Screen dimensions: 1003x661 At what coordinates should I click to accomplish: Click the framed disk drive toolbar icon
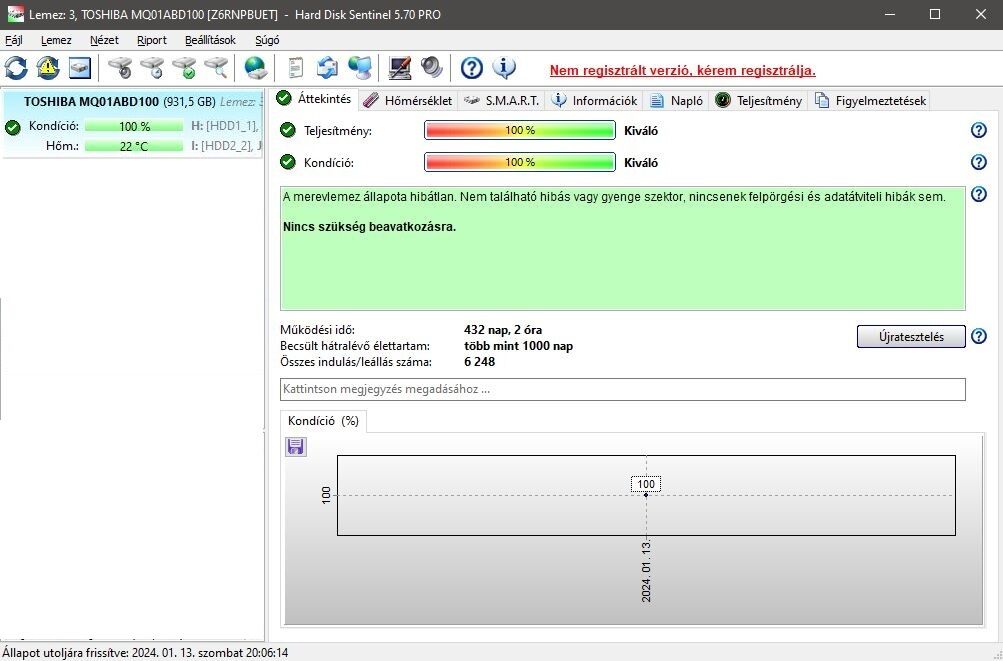[x=80, y=68]
